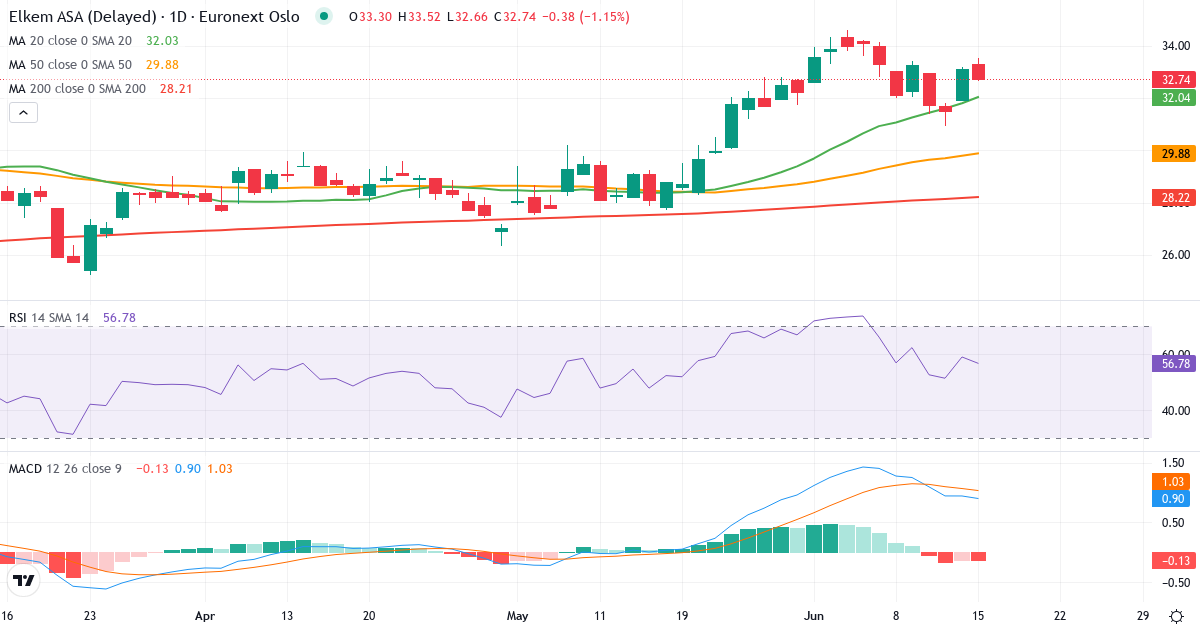Click the 34.00 price axis label
This screenshot has width=1200, height=630.
(x=1174, y=46)
